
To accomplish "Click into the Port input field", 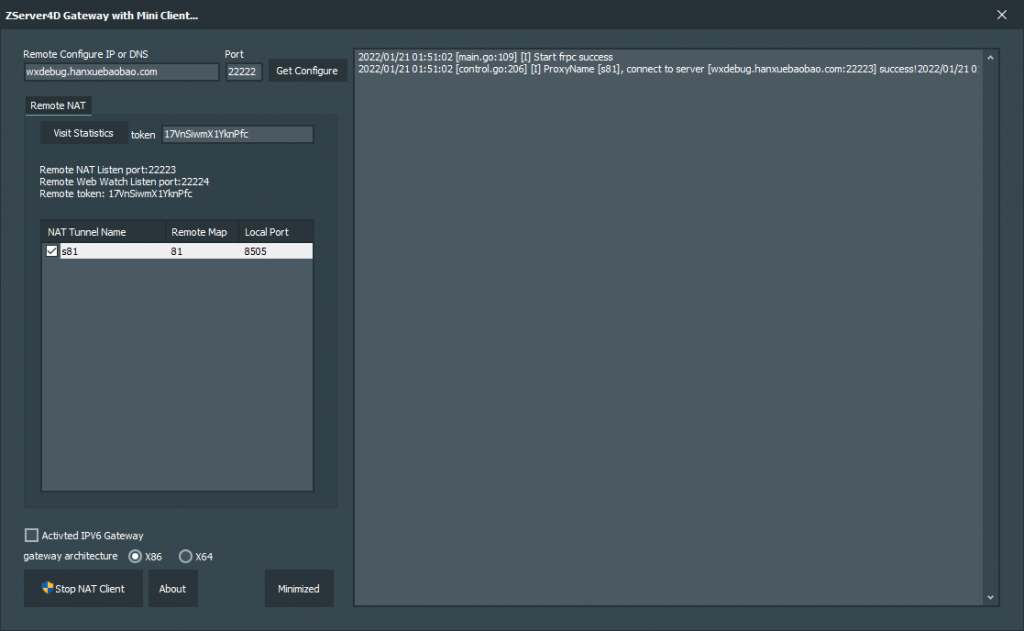I will click(x=243, y=72).
